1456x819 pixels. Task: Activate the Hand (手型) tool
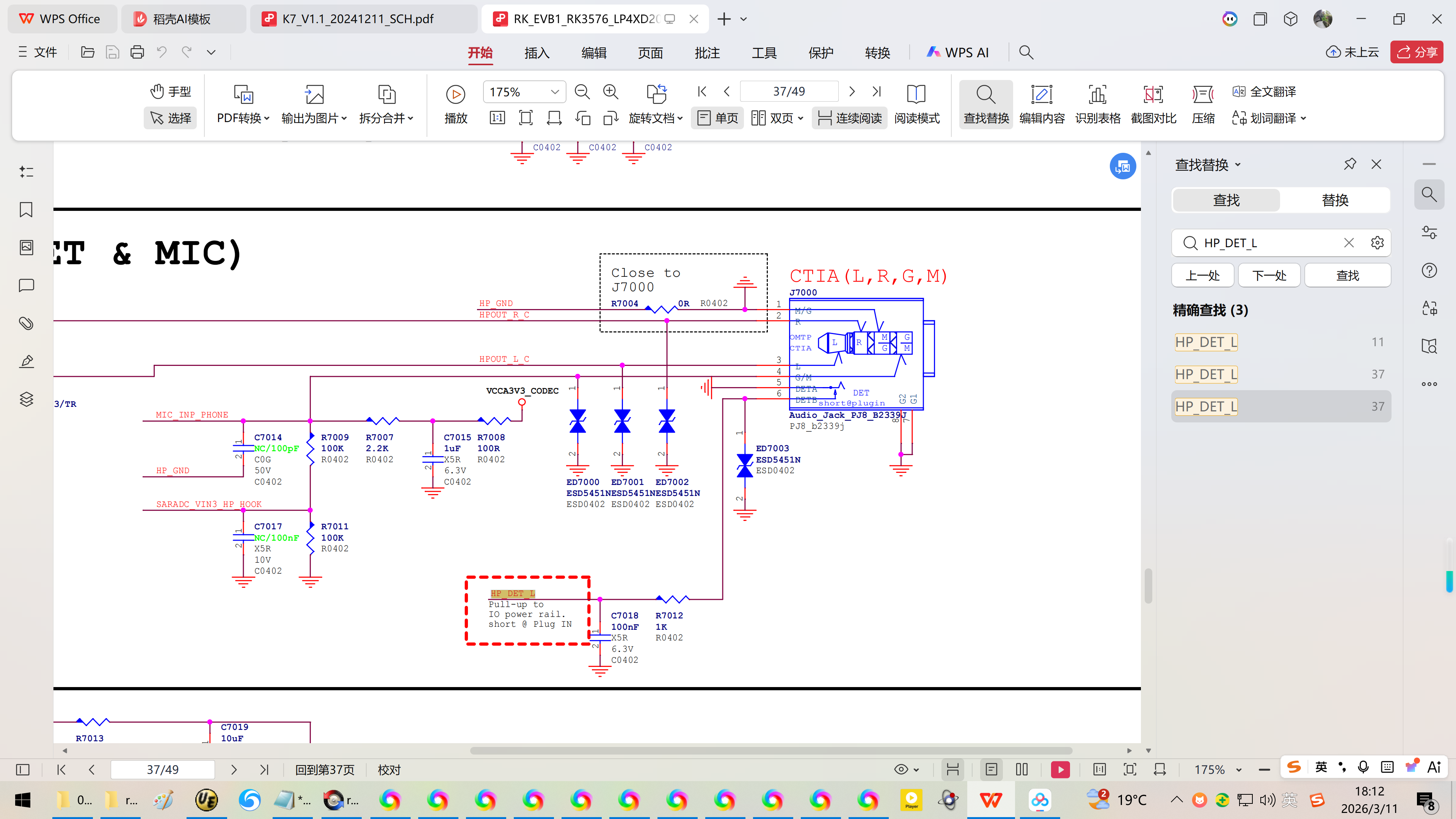170,91
